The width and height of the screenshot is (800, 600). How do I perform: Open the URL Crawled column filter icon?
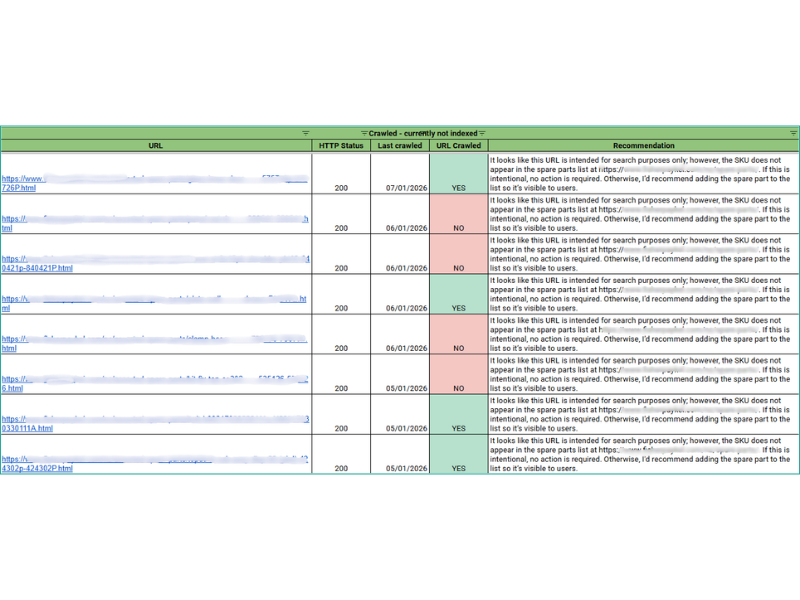(x=481, y=133)
